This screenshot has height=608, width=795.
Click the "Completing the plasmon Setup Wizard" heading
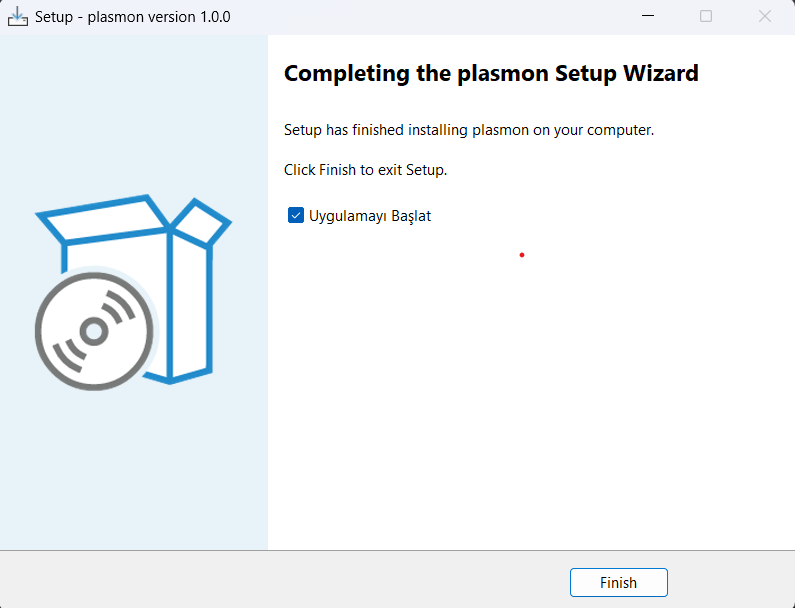(491, 73)
